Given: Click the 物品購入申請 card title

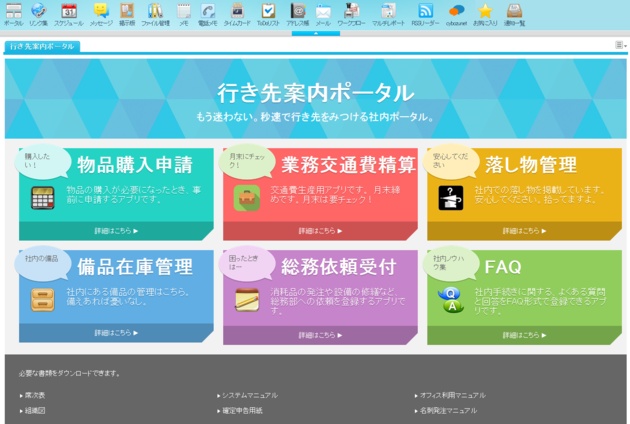Looking at the screenshot, I should (x=135, y=165).
